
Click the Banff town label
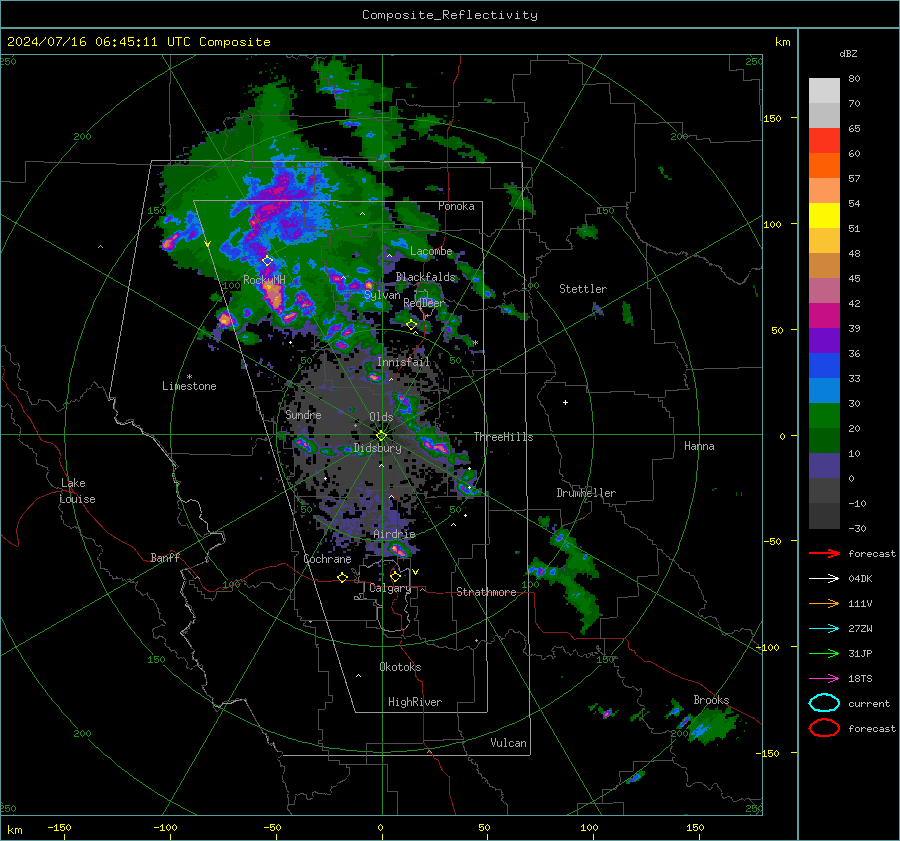(x=165, y=557)
